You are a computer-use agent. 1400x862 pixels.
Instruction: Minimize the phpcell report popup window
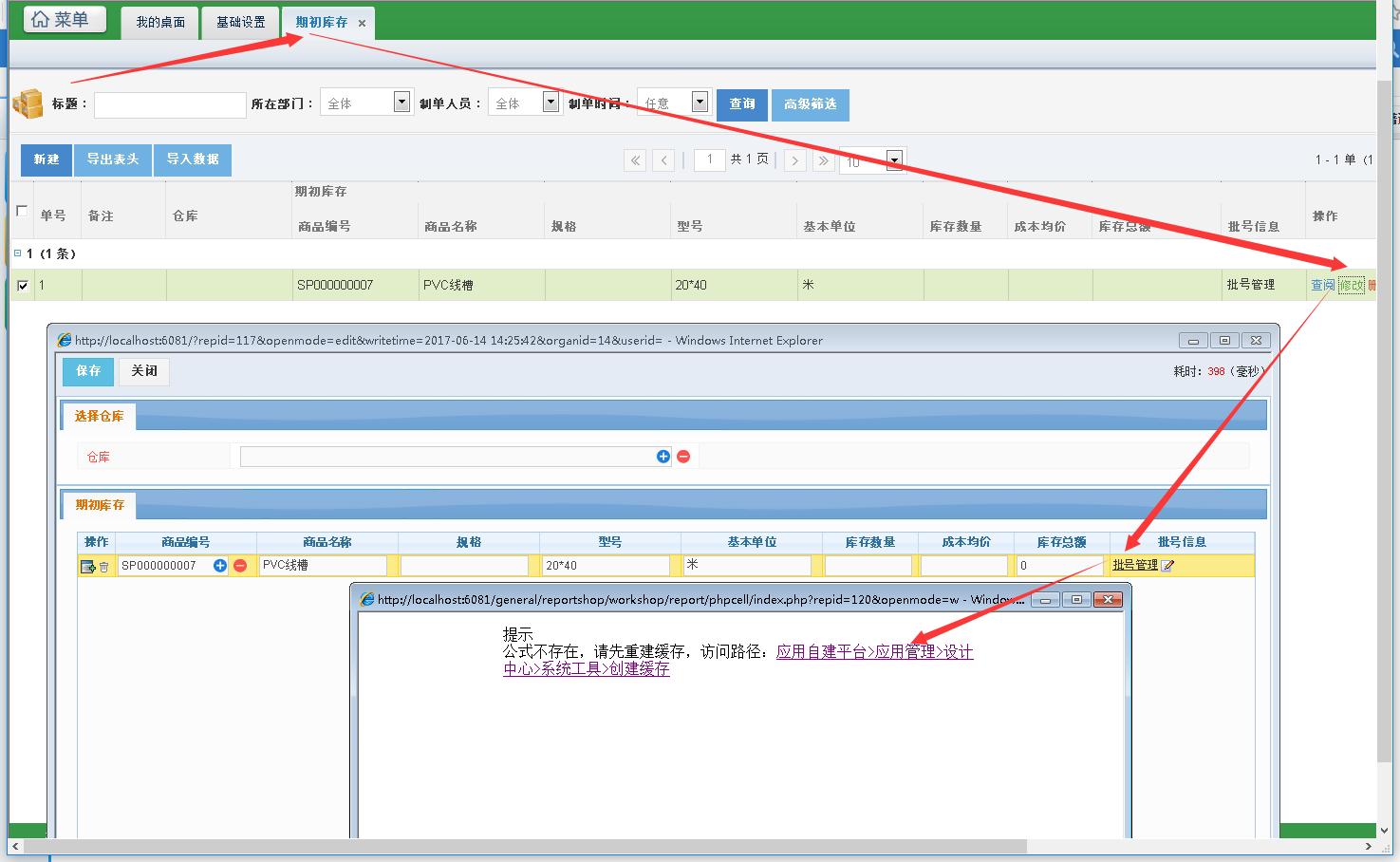click(1045, 599)
